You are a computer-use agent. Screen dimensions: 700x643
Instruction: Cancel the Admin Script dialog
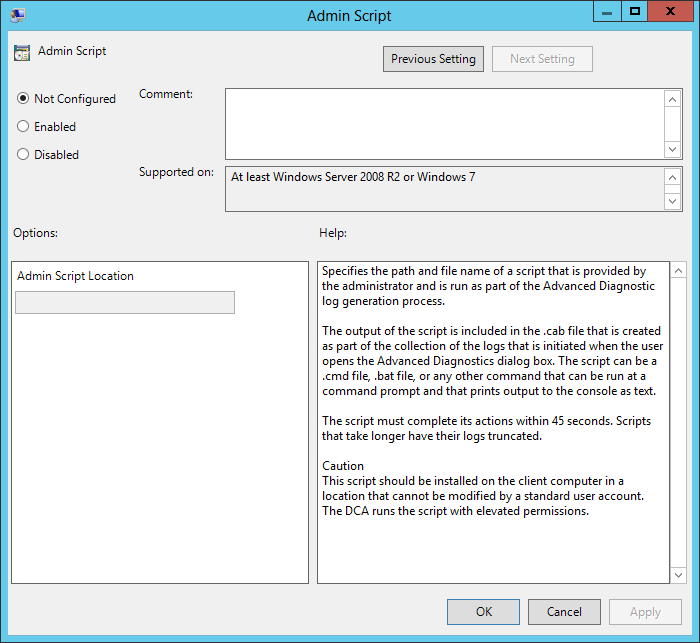click(564, 612)
